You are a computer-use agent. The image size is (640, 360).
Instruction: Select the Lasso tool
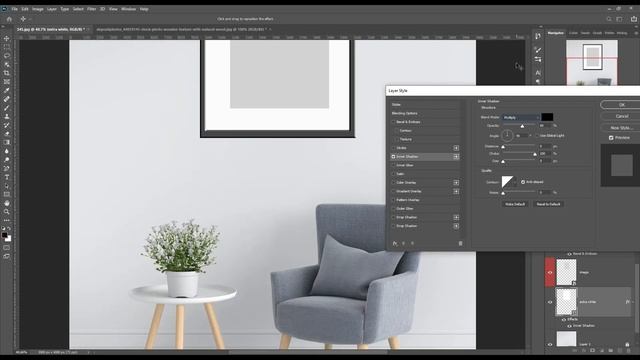7,56
